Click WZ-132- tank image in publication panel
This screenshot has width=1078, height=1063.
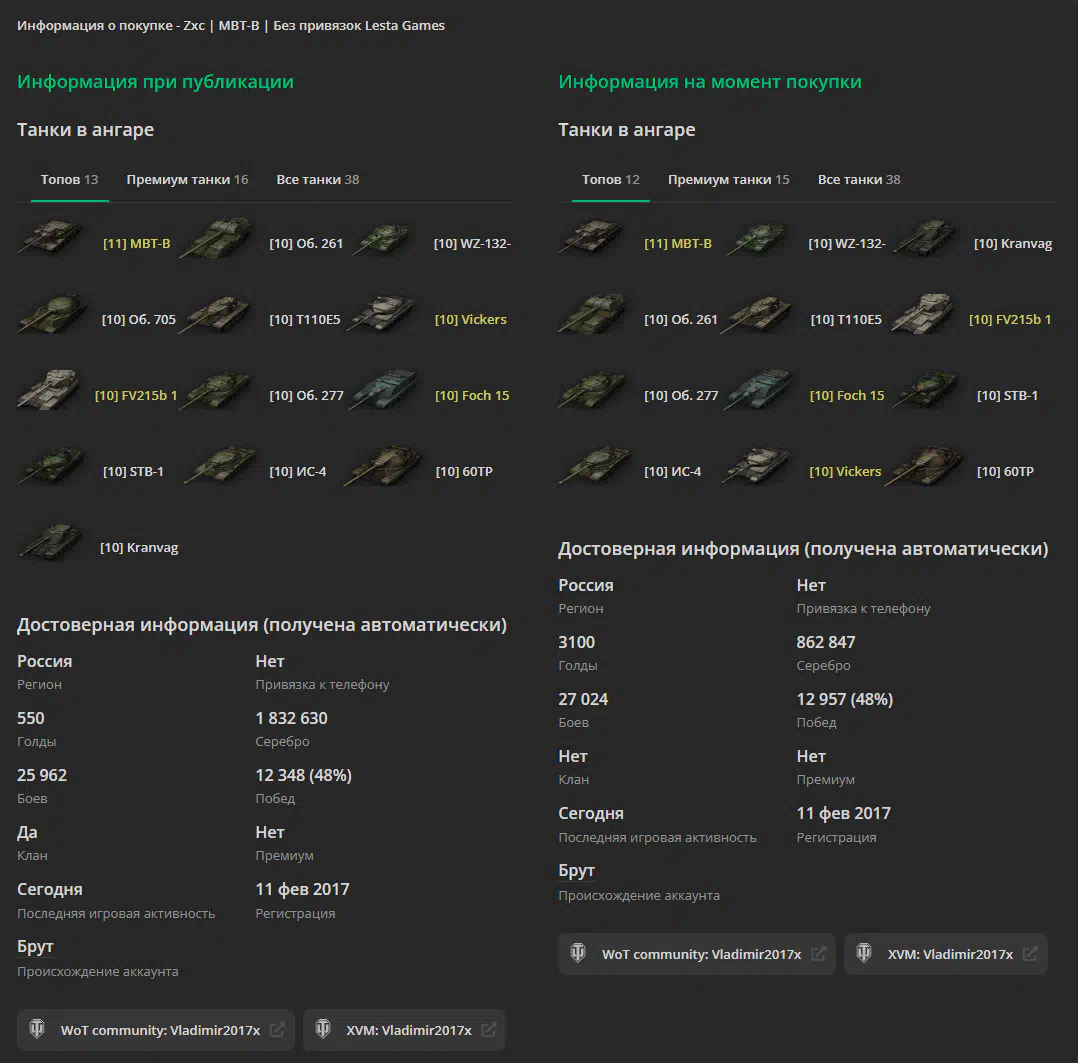(384, 238)
